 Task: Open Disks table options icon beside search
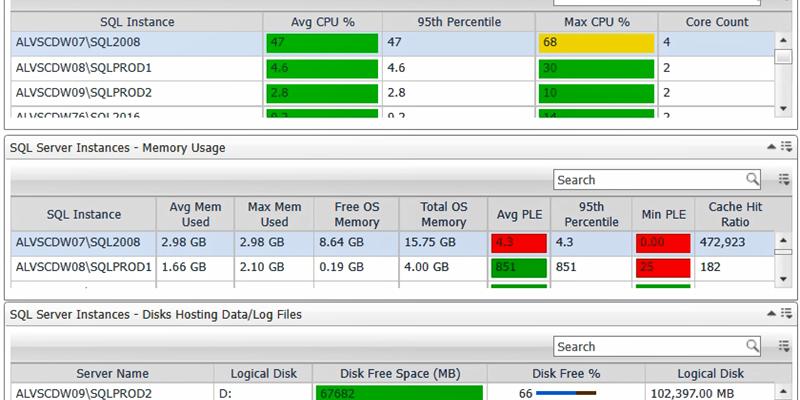[x=784, y=346]
